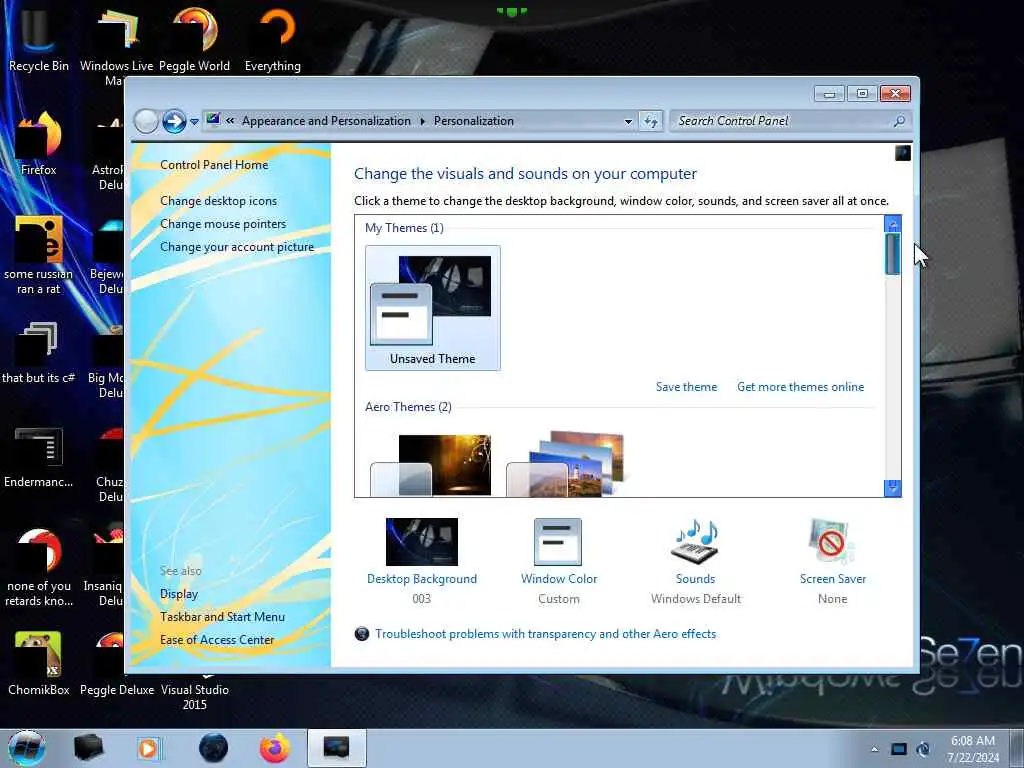The width and height of the screenshot is (1024, 768).
Task: Open the Peggle World desktop icon
Action: click(195, 39)
